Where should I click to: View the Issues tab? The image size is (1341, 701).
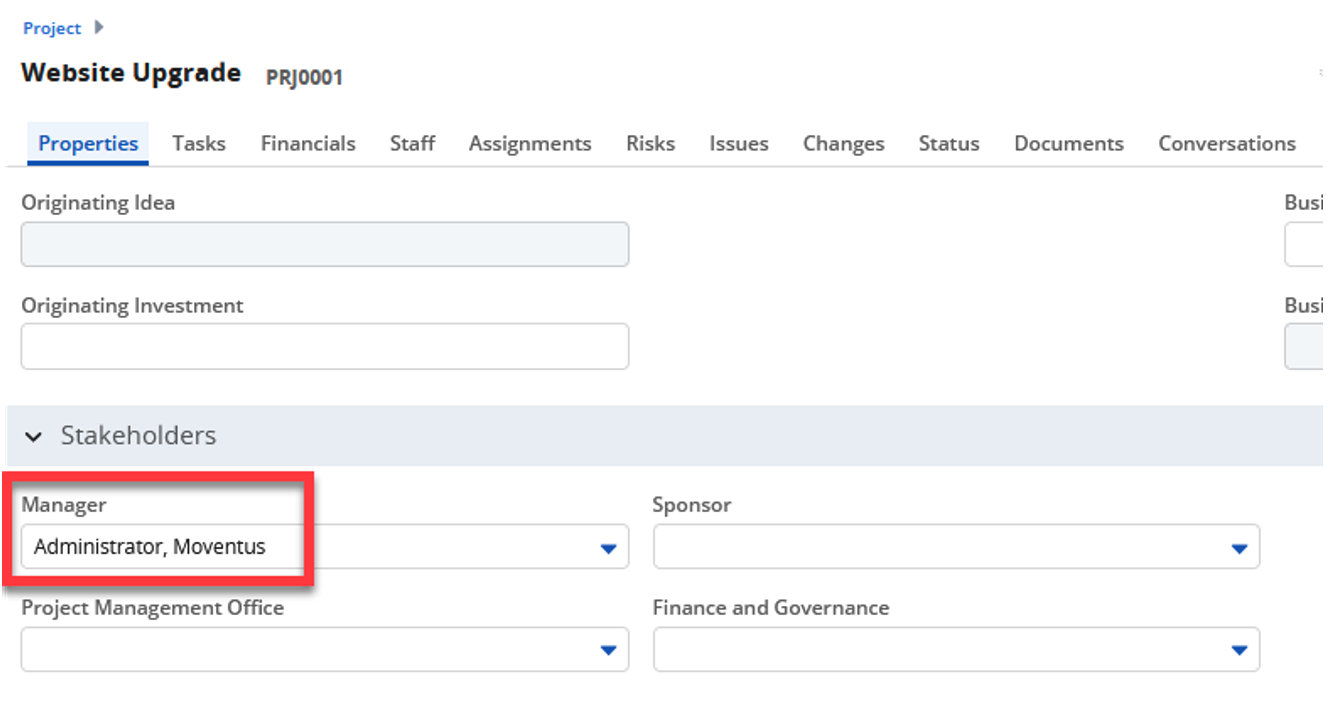tap(739, 143)
